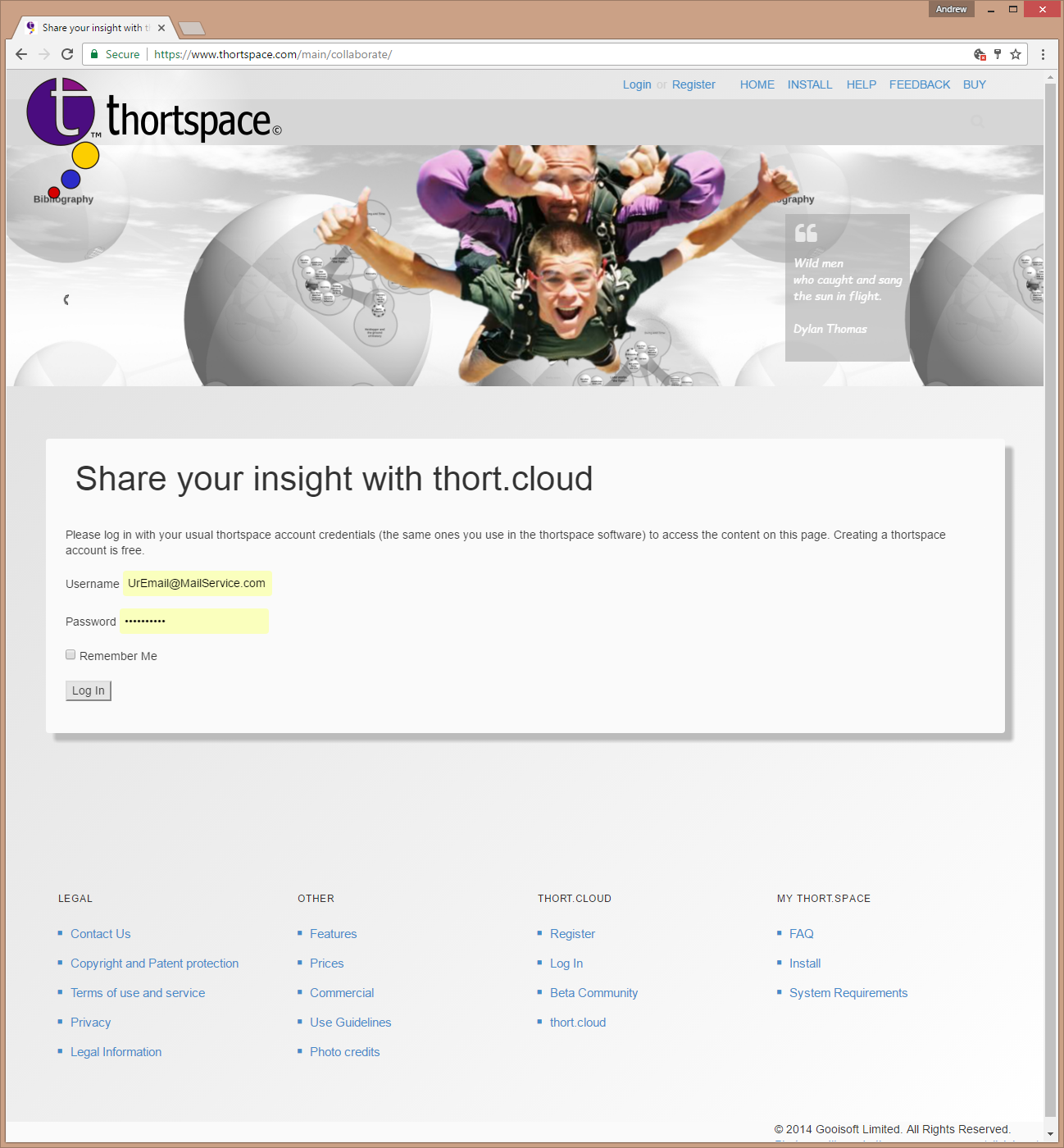1064x1148 pixels.
Task: Open a new tab with the new-tab button
Action: (x=192, y=29)
